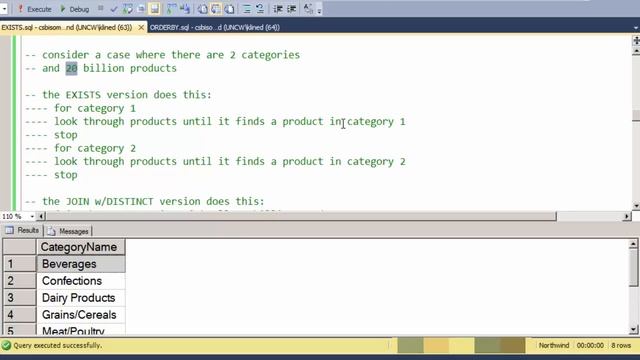Open Specify Values for Template Parameters

309,9
